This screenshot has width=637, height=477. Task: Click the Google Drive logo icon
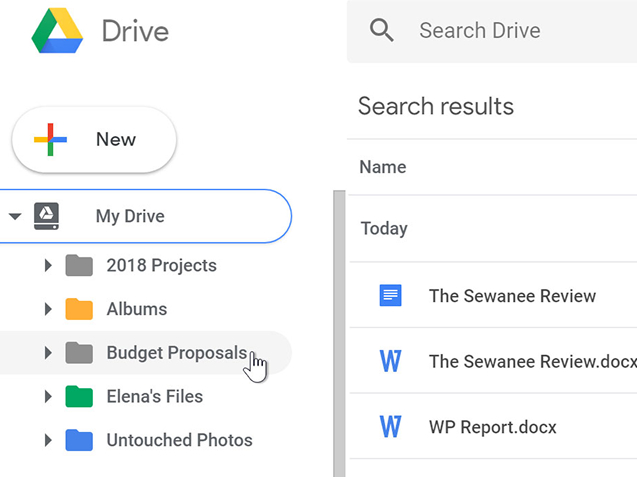(x=57, y=31)
